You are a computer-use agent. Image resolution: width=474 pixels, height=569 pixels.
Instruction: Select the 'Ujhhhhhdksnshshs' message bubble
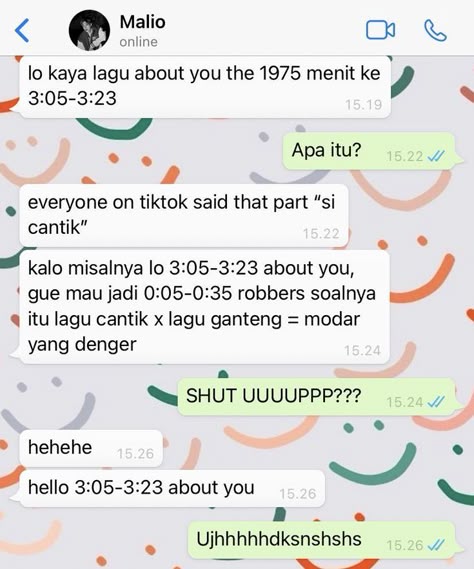(321, 540)
